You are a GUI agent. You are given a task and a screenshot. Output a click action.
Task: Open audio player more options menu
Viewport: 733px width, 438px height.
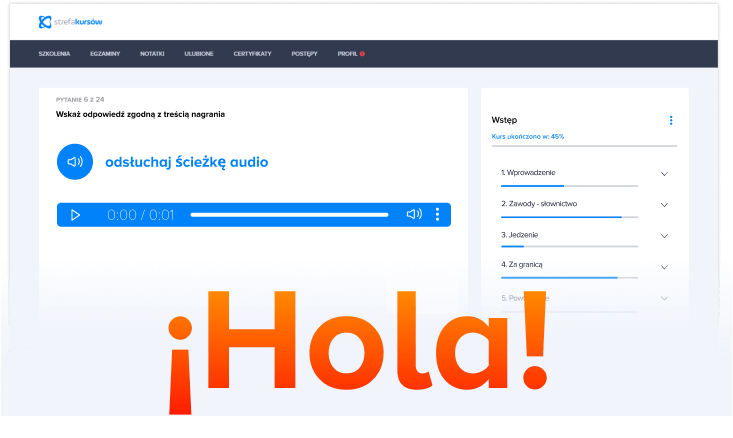point(437,215)
